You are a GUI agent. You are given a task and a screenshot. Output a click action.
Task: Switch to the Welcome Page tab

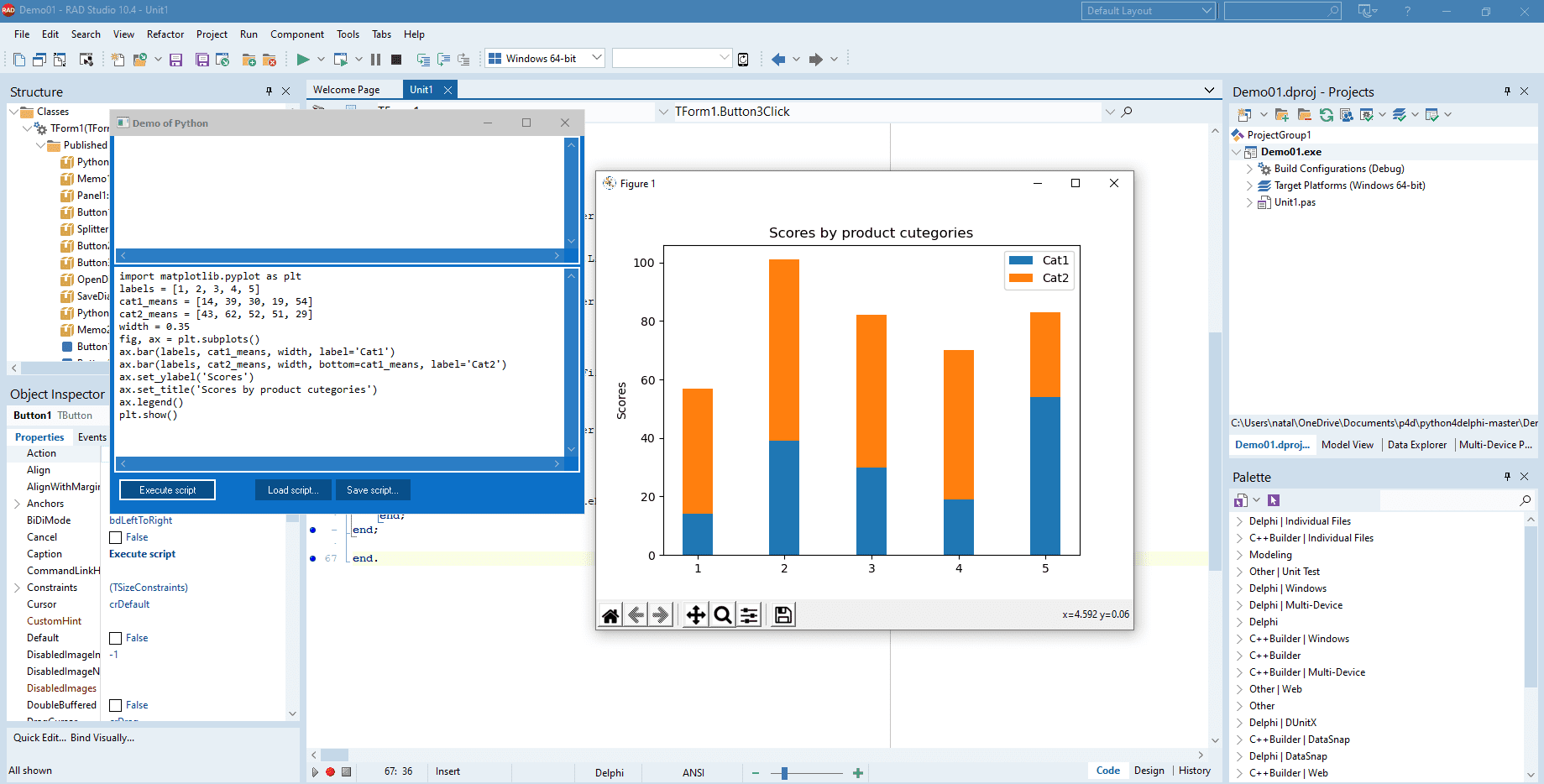(346, 89)
